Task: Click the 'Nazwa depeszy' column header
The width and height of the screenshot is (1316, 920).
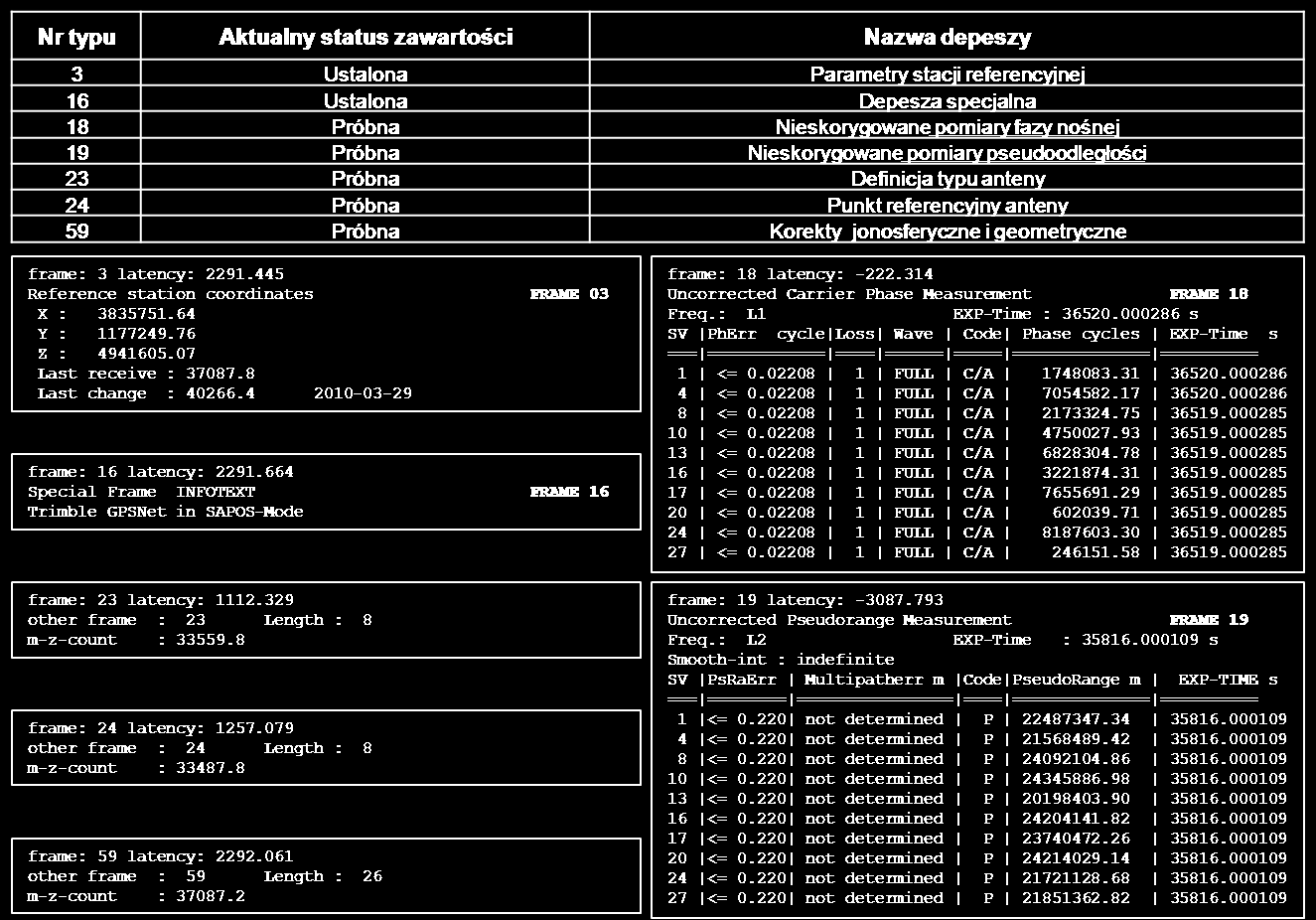Action: coord(948,38)
